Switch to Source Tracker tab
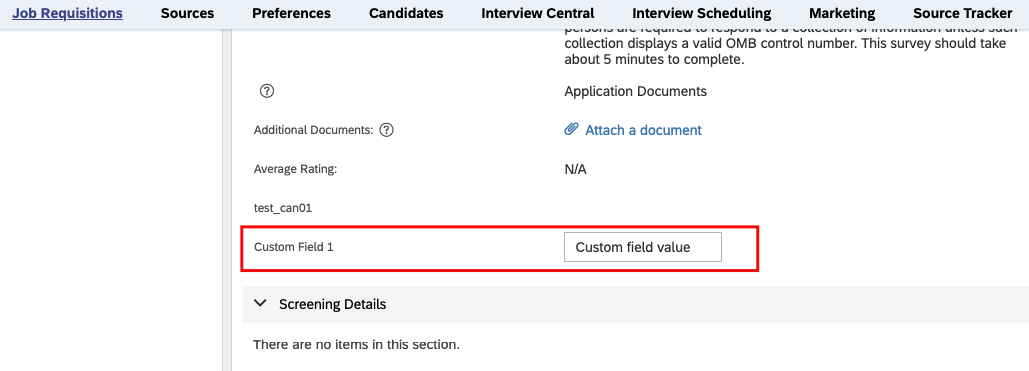 tap(962, 13)
